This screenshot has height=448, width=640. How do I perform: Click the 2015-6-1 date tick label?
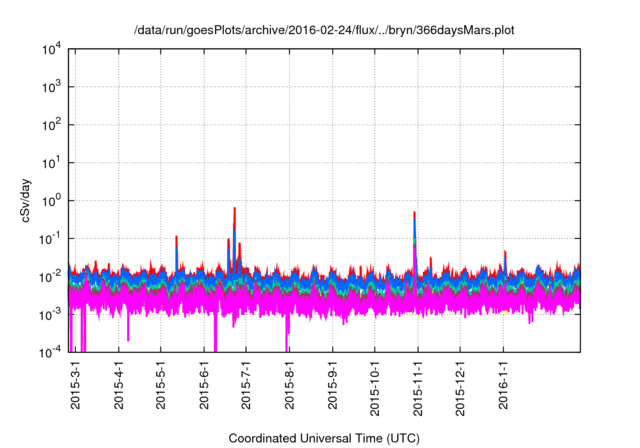tap(204, 385)
